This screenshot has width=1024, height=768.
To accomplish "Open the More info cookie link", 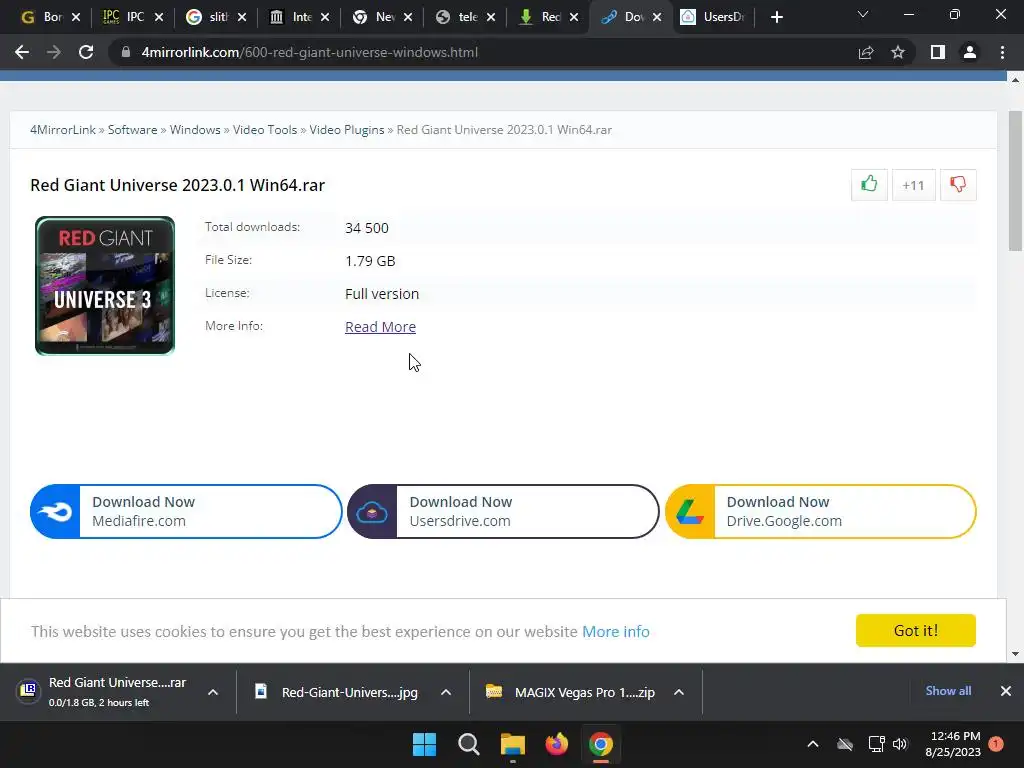I will point(616,632).
